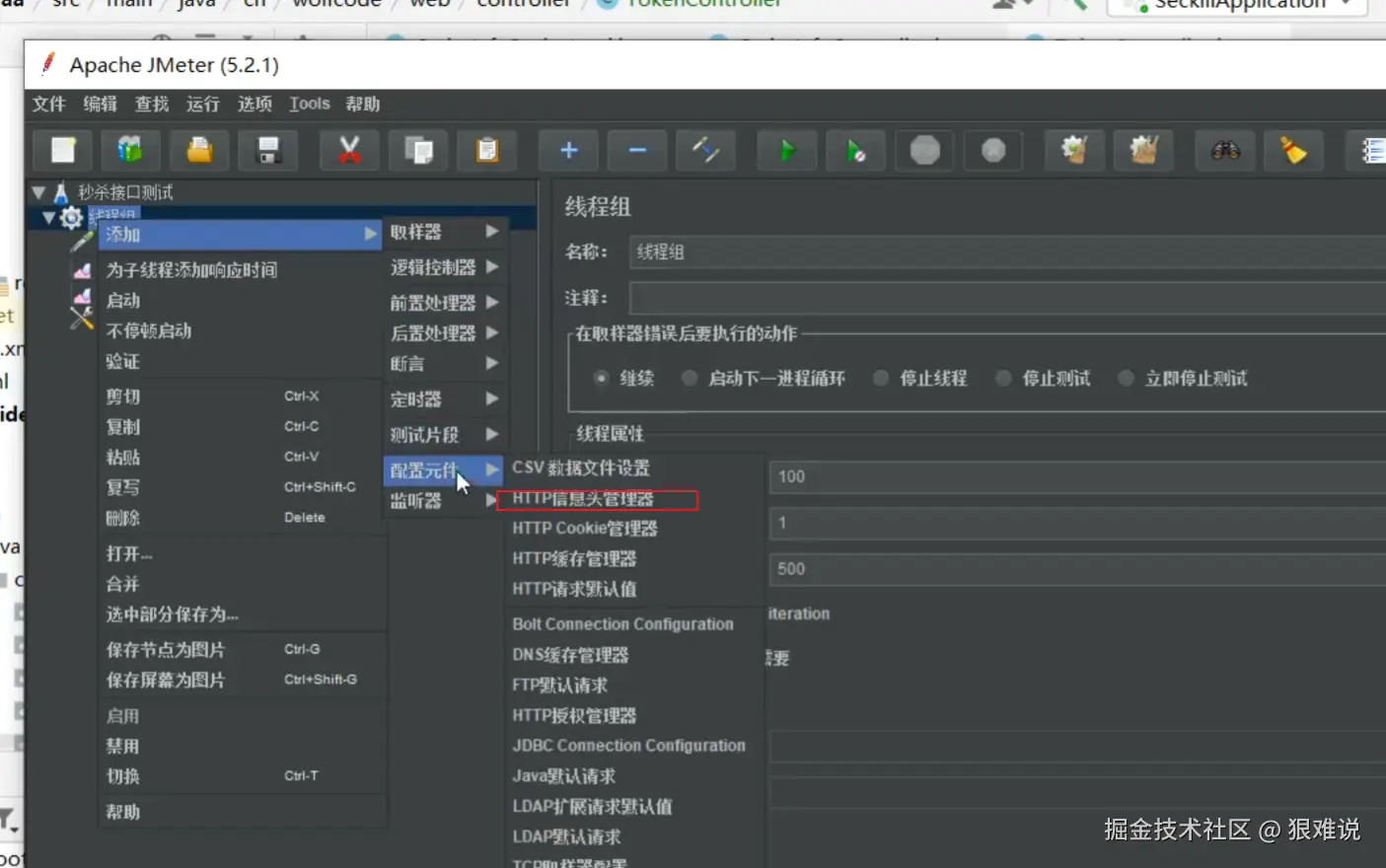Screen dimensions: 1386x868
Task: Start the test with green play icon
Action: pos(787,150)
